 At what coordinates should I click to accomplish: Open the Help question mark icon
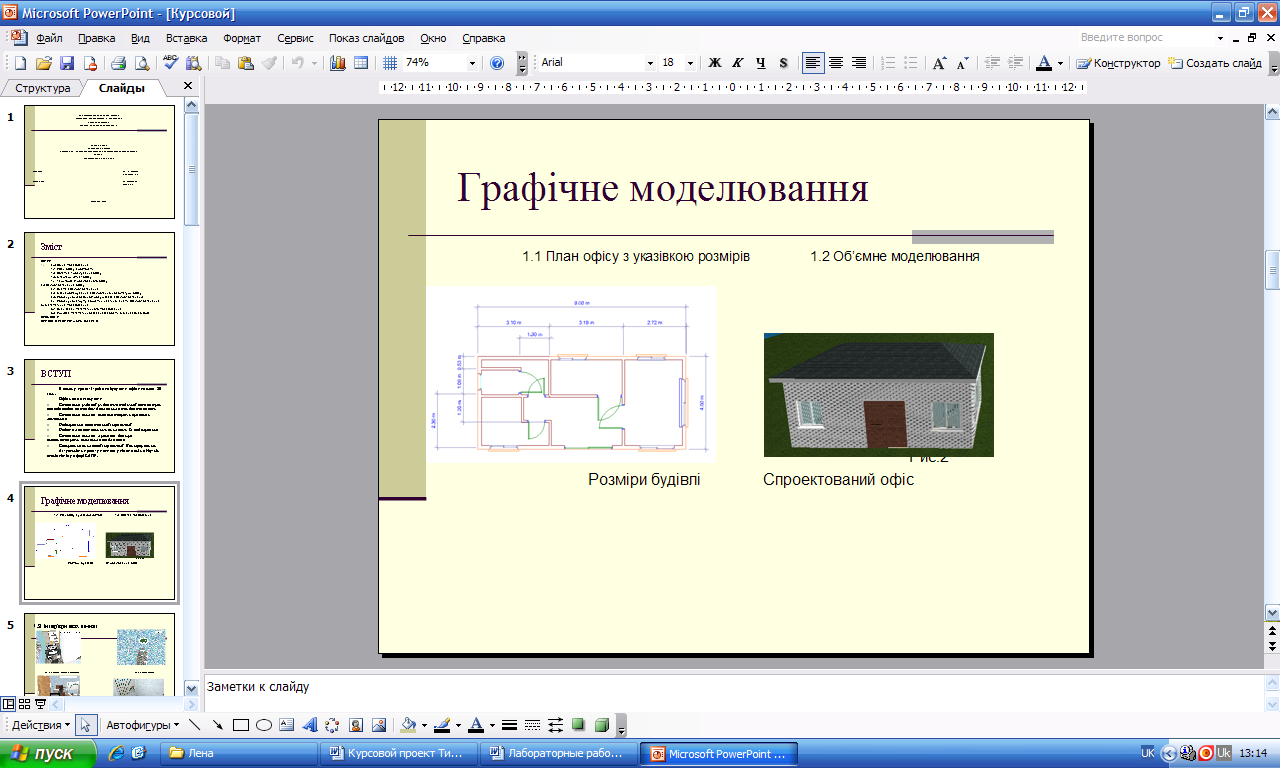pos(497,63)
